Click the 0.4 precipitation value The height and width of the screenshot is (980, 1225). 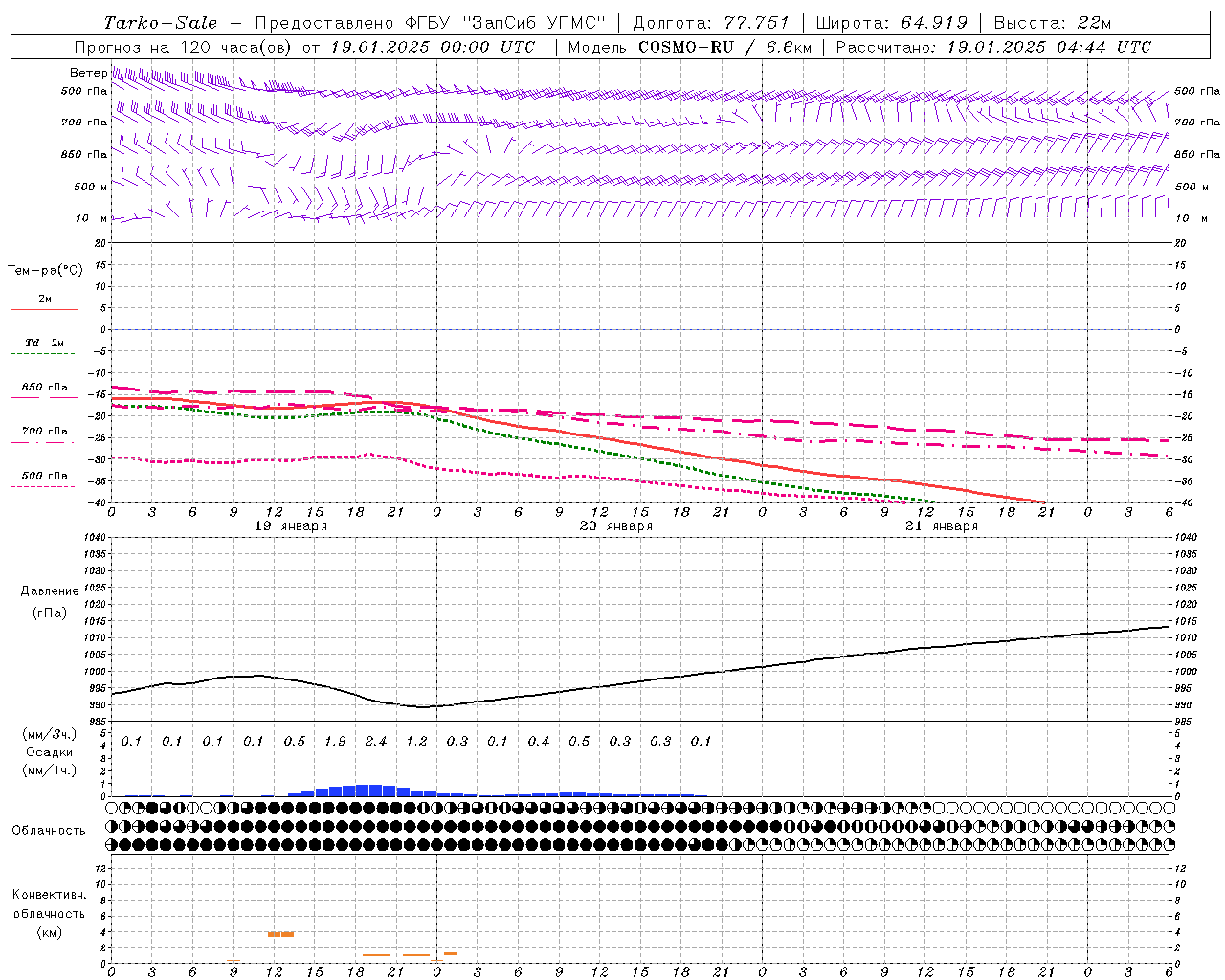(x=539, y=742)
